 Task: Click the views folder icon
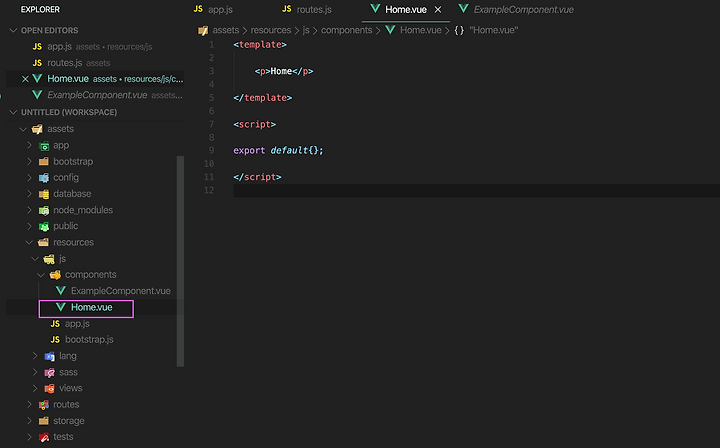(x=50, y=388)
